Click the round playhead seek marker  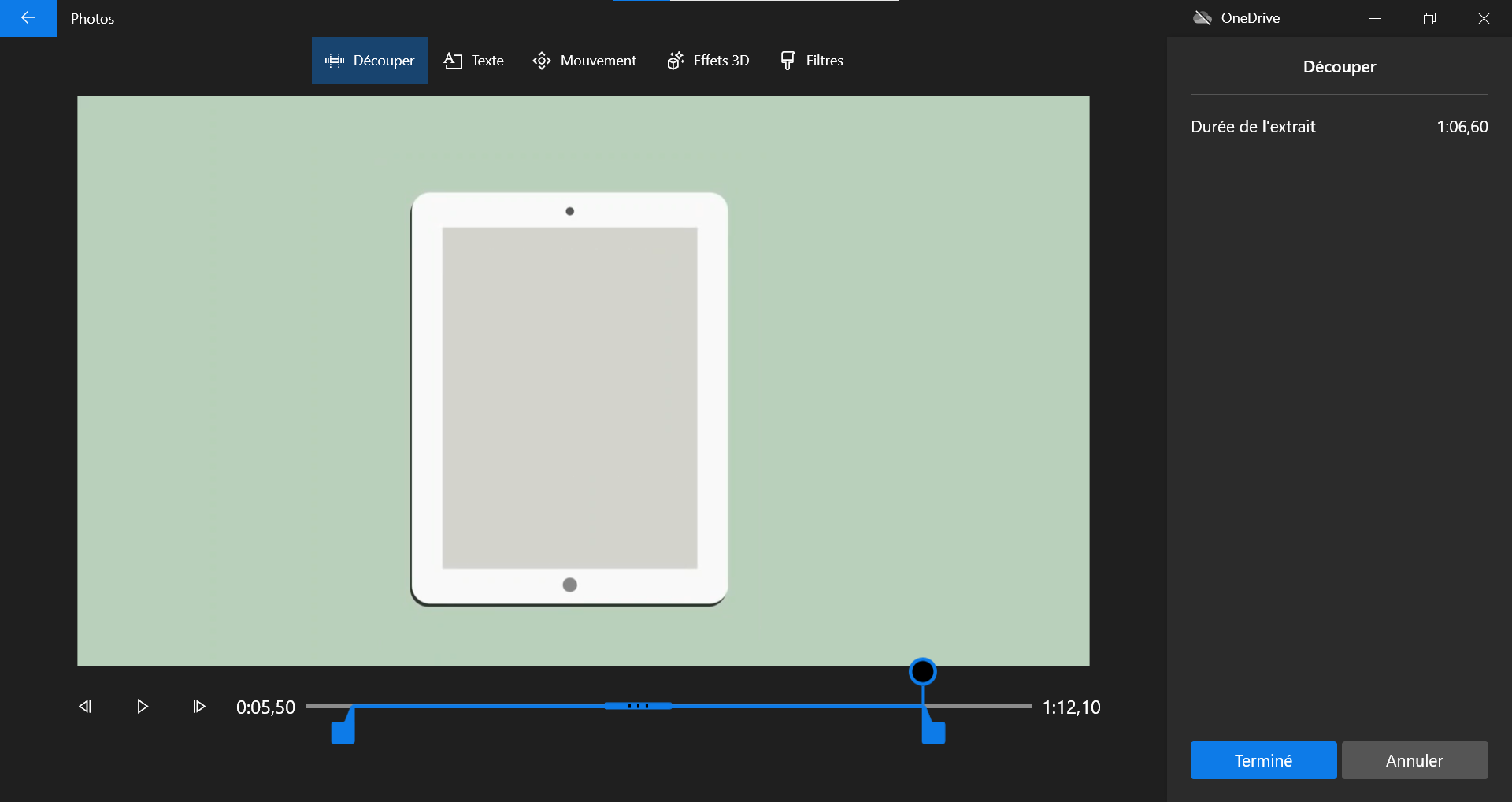(x=922, y=672)
